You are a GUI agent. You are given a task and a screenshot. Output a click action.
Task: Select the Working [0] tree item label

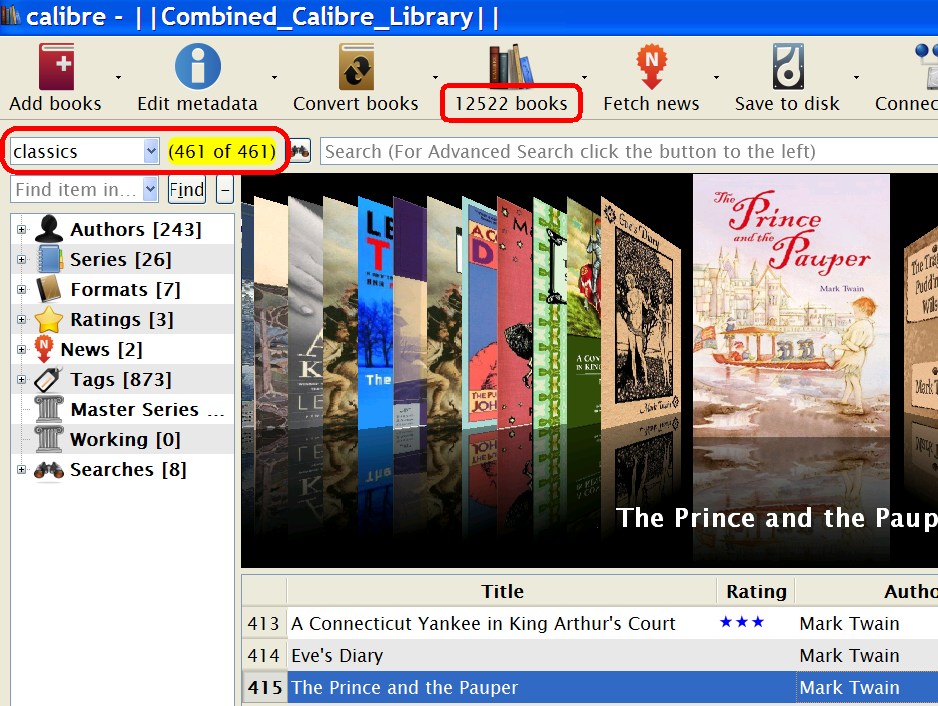pos(125,440)
